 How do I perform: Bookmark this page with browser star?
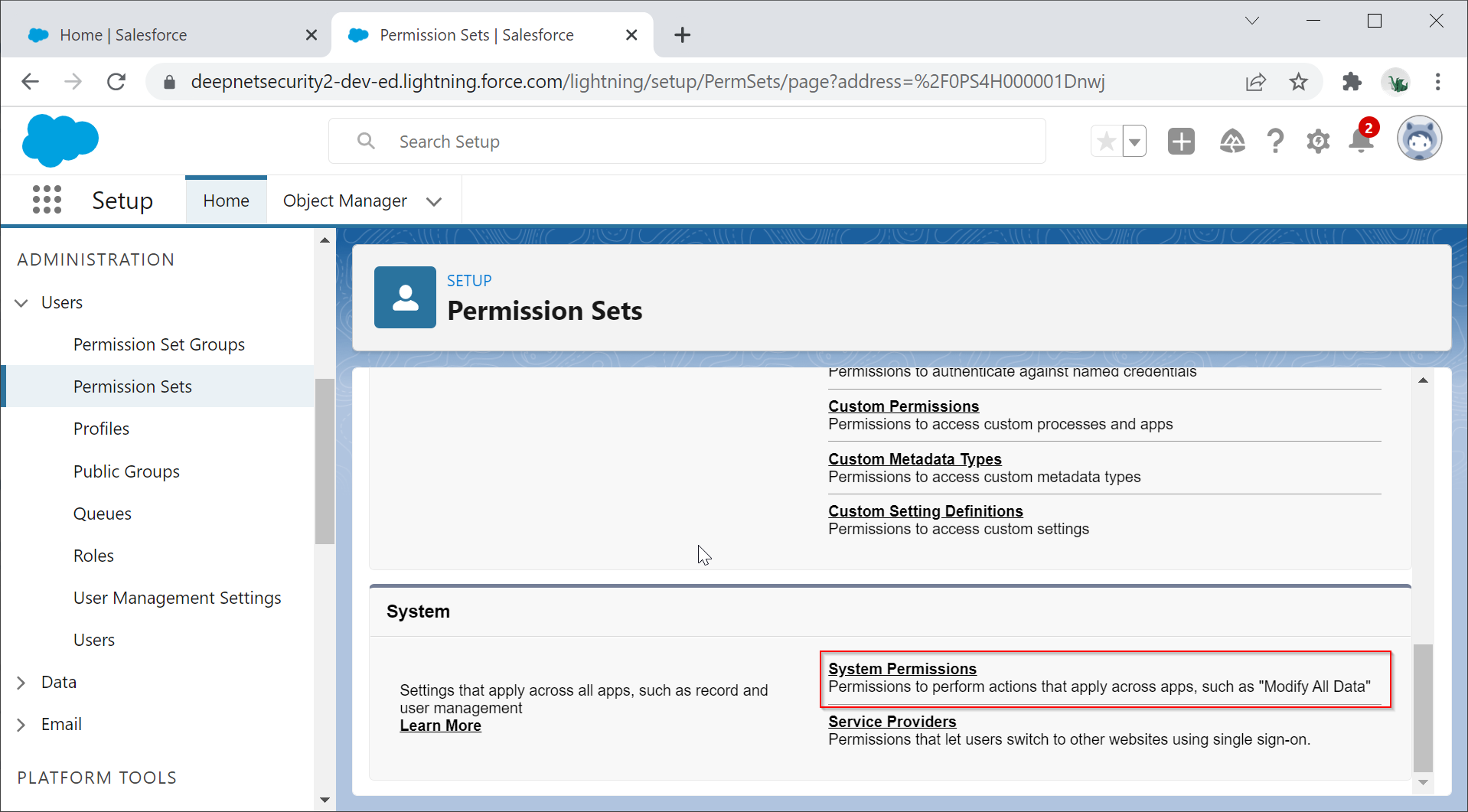point(1298,82)
